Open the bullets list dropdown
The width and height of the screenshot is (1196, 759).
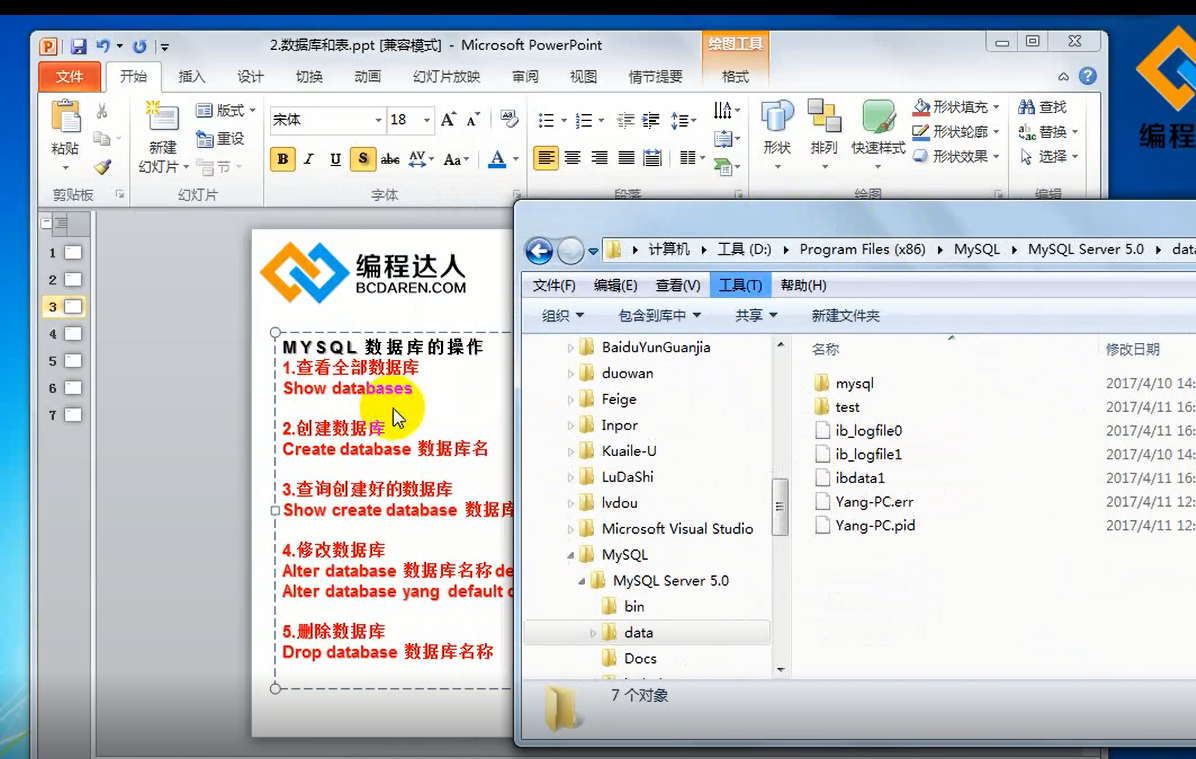coord(564,121)
